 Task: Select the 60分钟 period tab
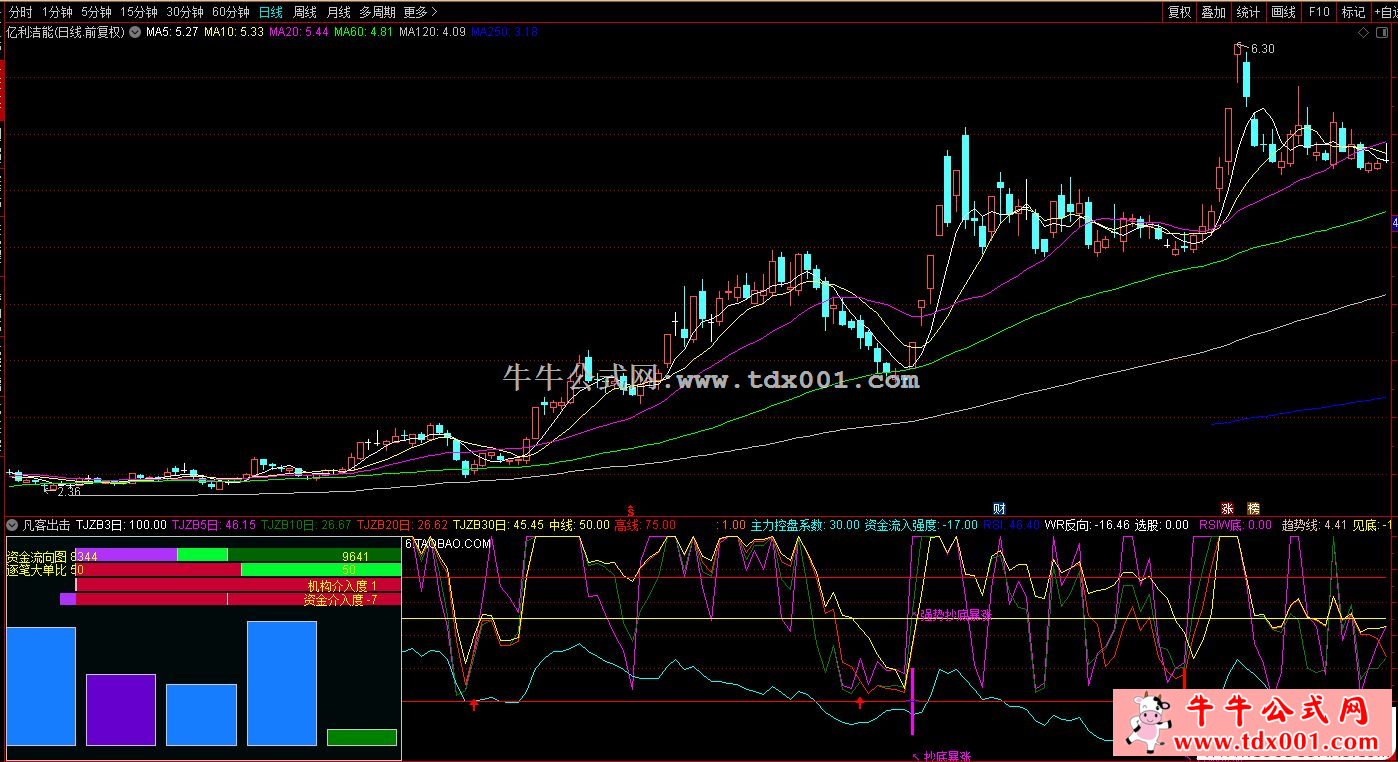(231, 12)
